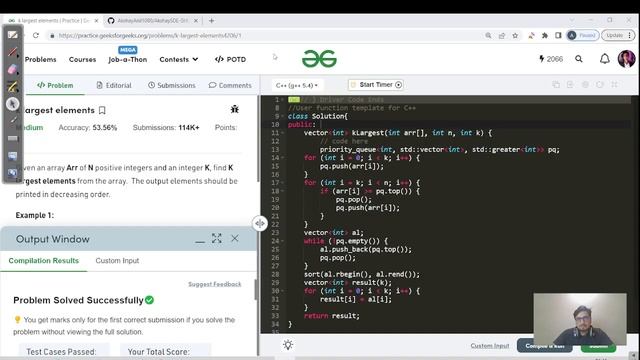
Task: Switch to the Problem tab
Action: (55, 85)
